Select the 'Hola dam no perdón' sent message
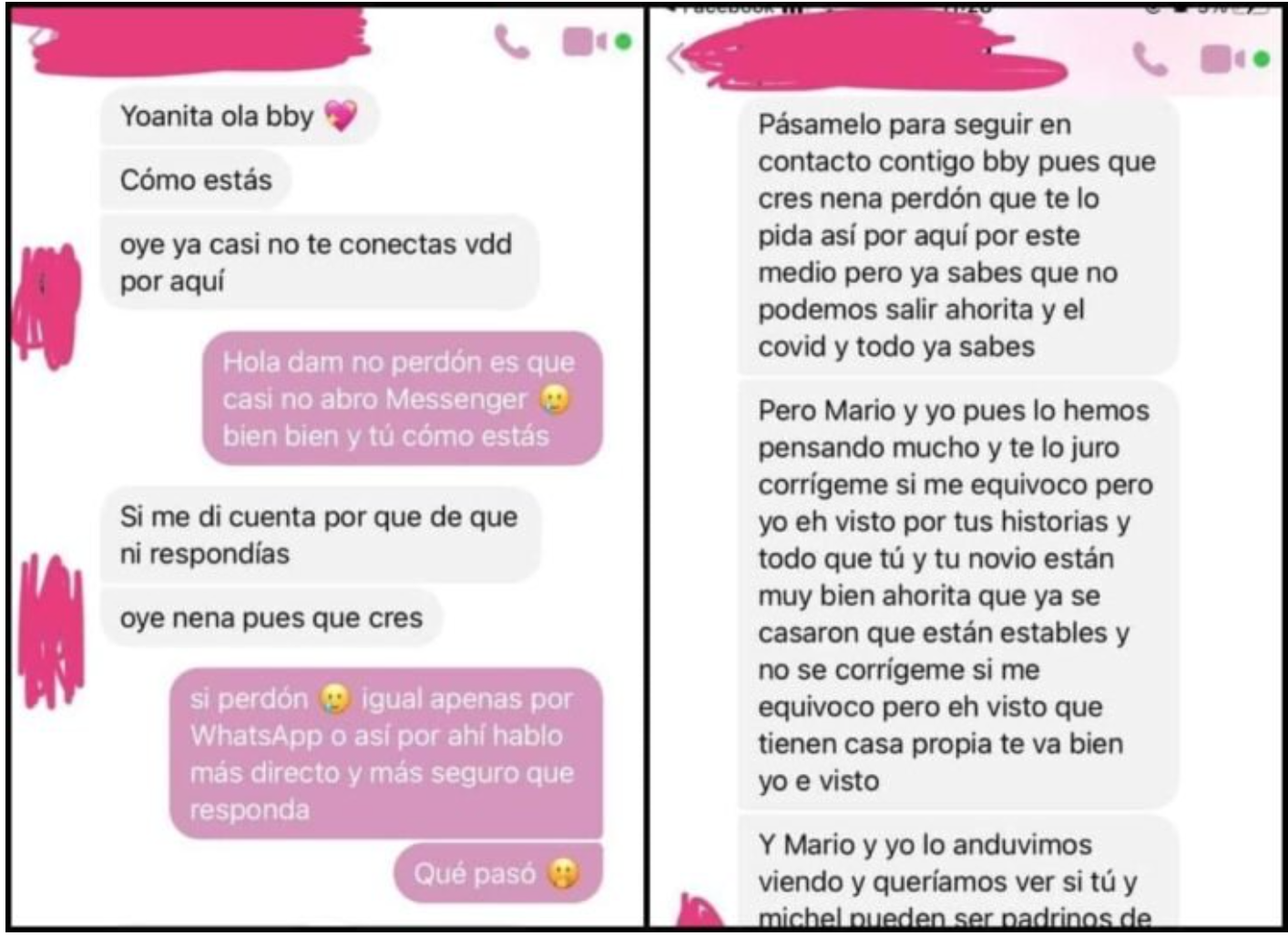Image resolution: width=1288 pixels, height=936 pixels. (403, 399)
